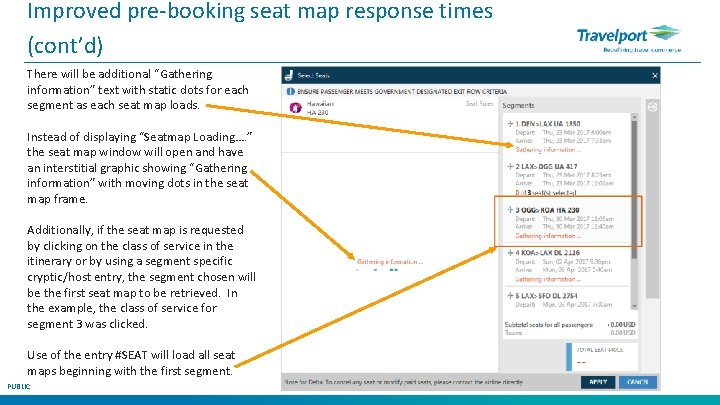Click the Segments panel heading
Viewport: 720px width, 405px height.
pos(518,105)
